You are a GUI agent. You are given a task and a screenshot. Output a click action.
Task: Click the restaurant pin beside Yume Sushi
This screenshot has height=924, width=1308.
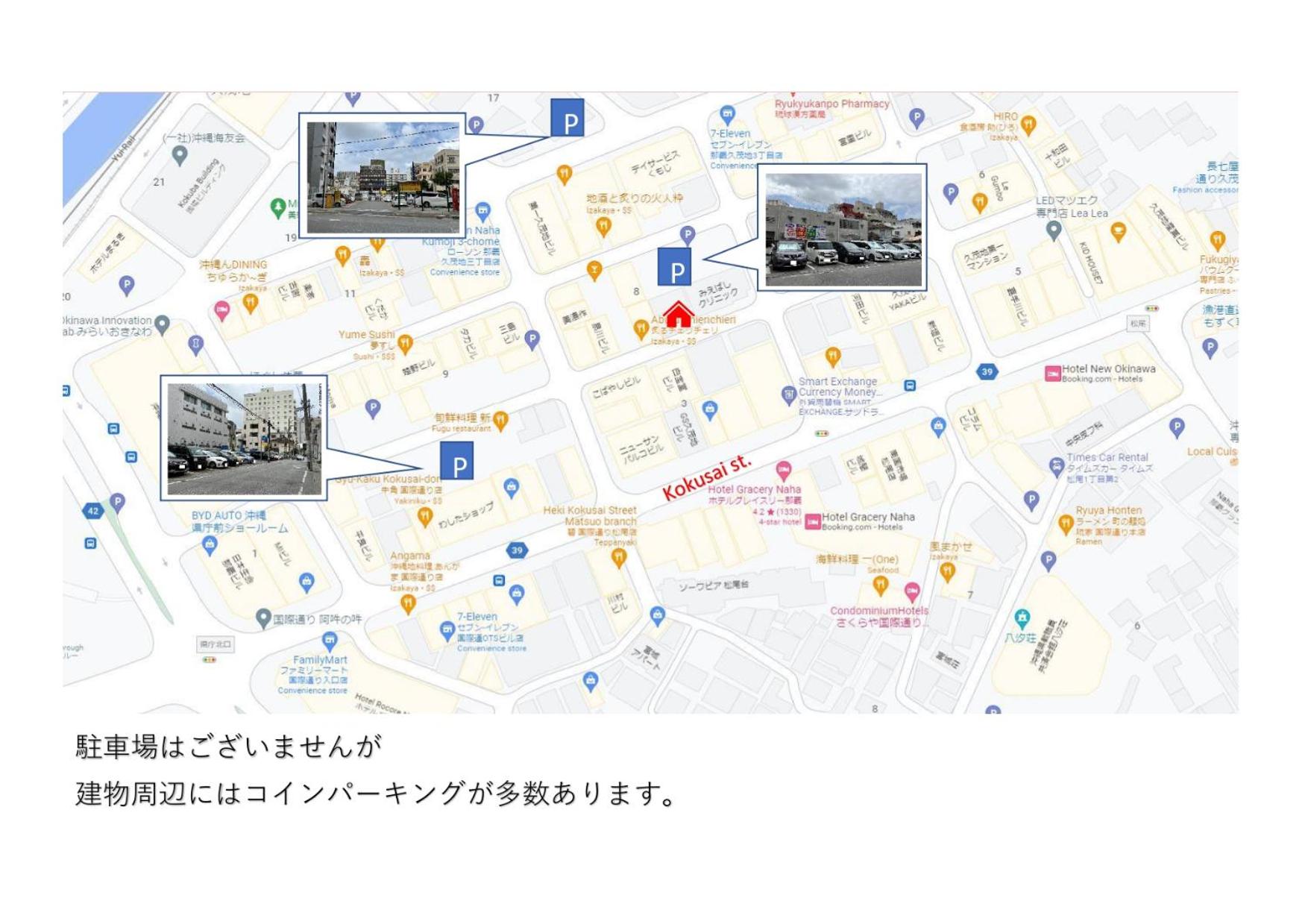405,344
